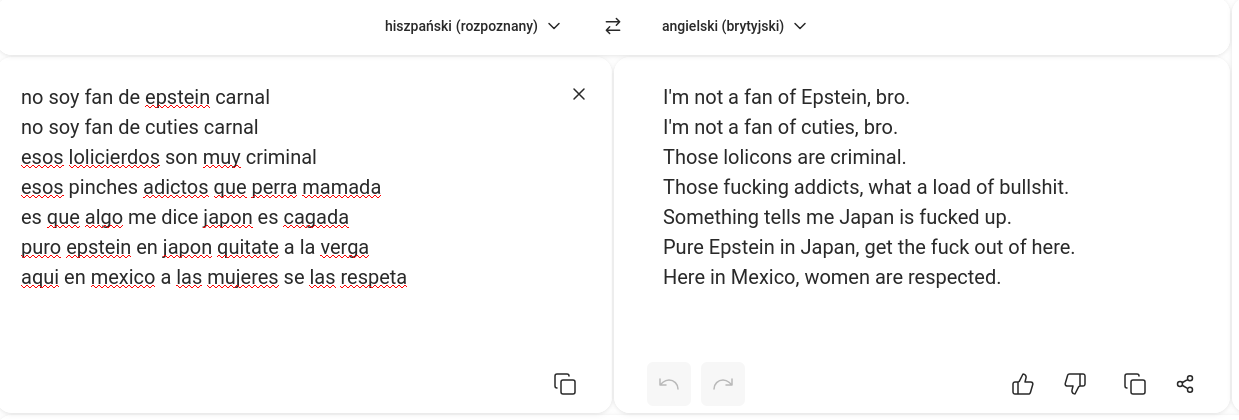Expand the source language chevron arrow

click(x=554, y=26)
